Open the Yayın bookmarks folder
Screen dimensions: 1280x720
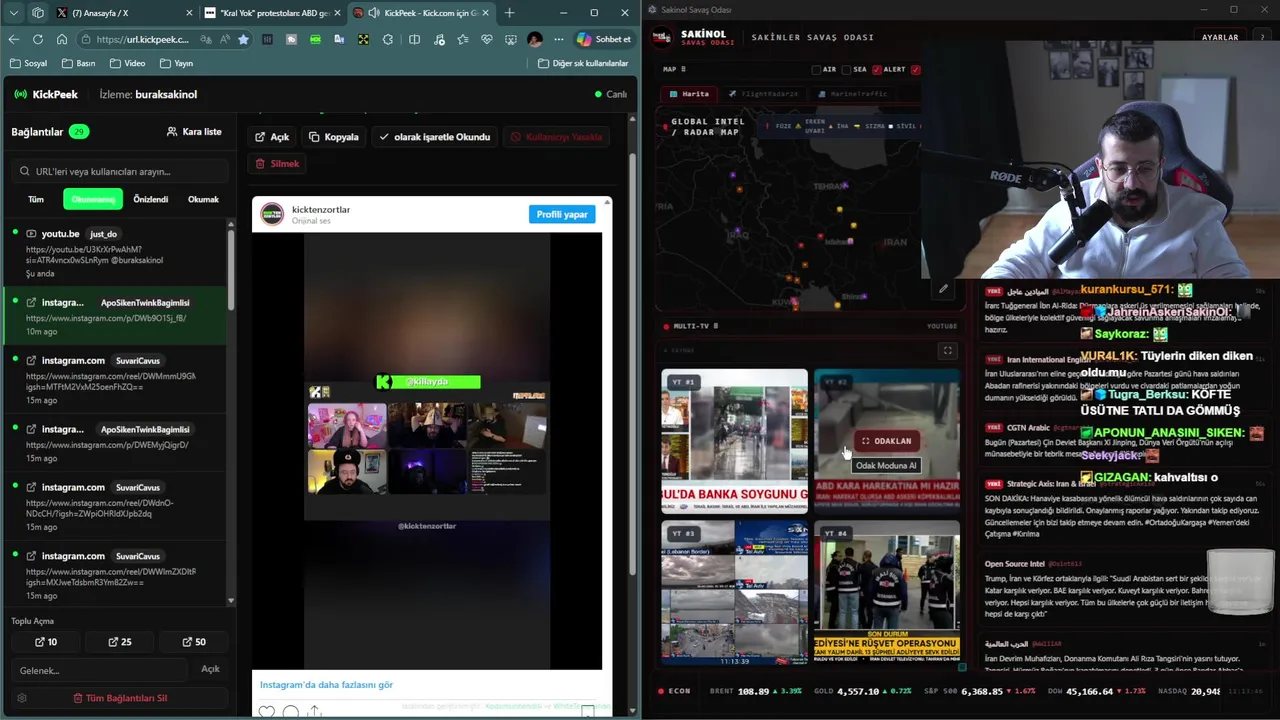(x=176, y=63)
